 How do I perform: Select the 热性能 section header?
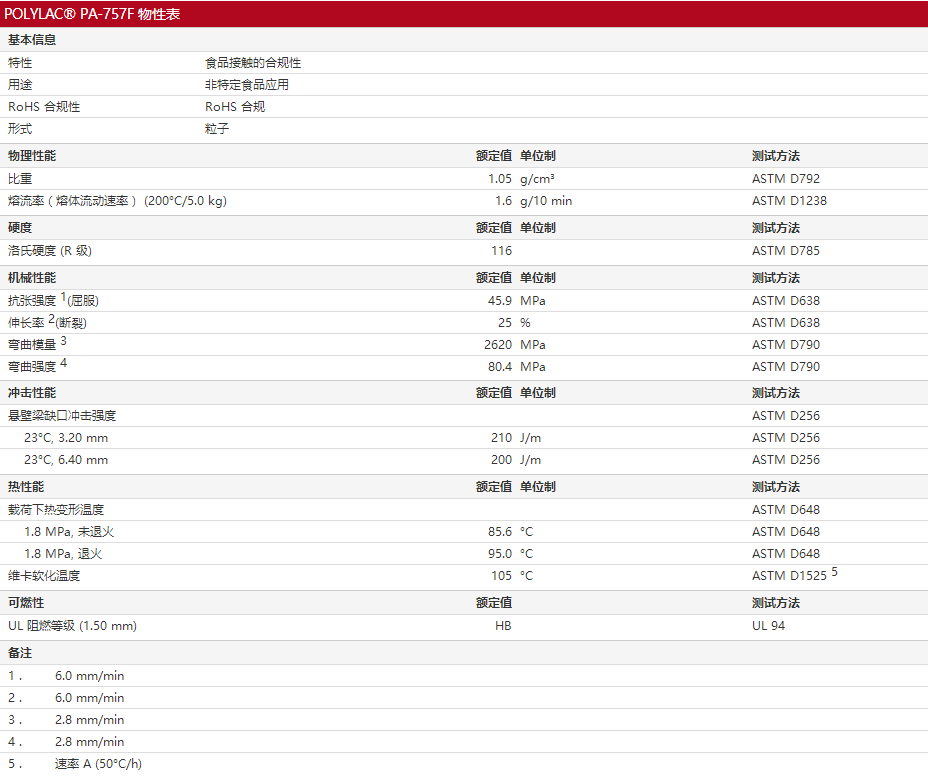pyautogui.click(x=26, y=487)
